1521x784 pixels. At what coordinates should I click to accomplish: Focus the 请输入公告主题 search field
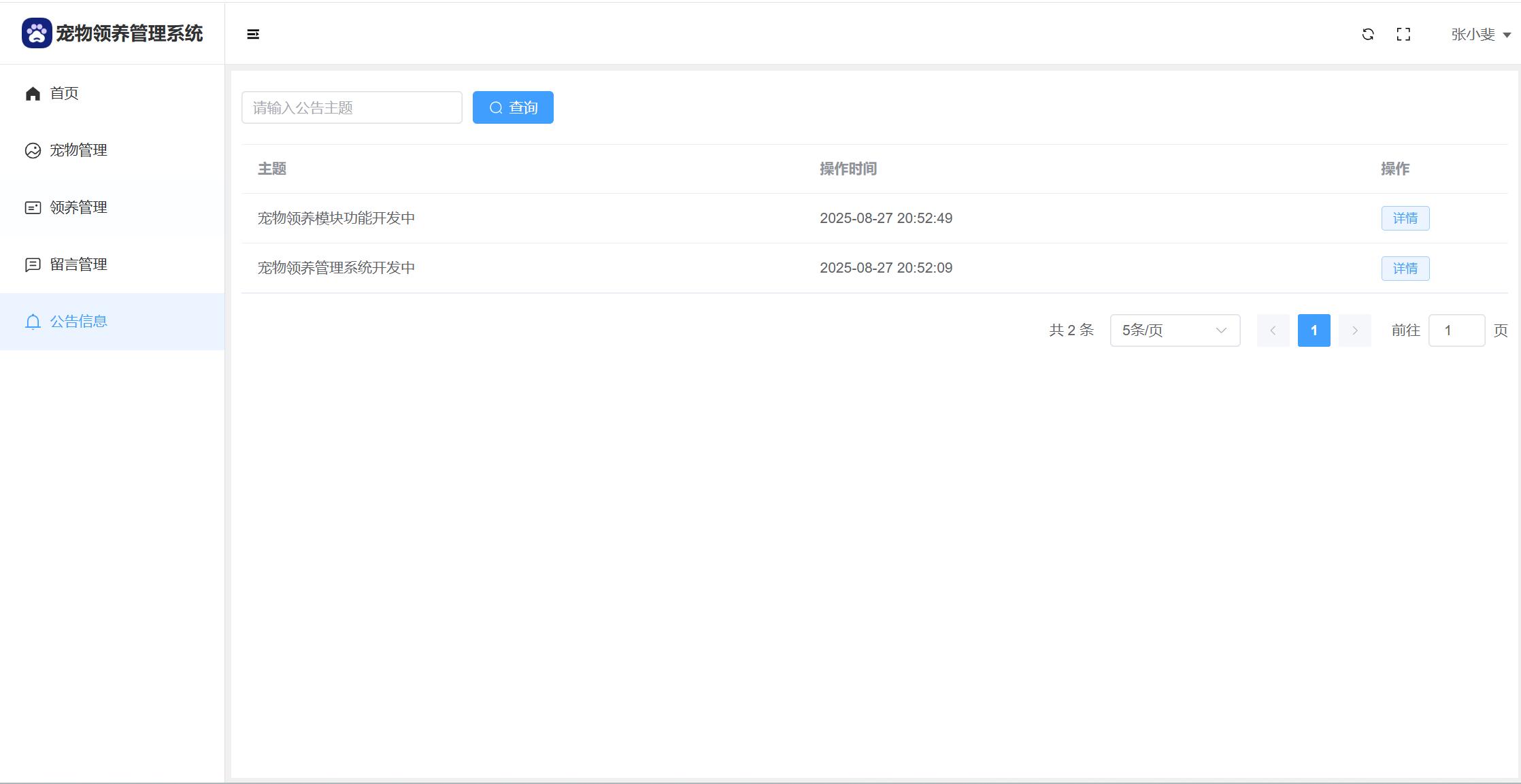point(352,107)
